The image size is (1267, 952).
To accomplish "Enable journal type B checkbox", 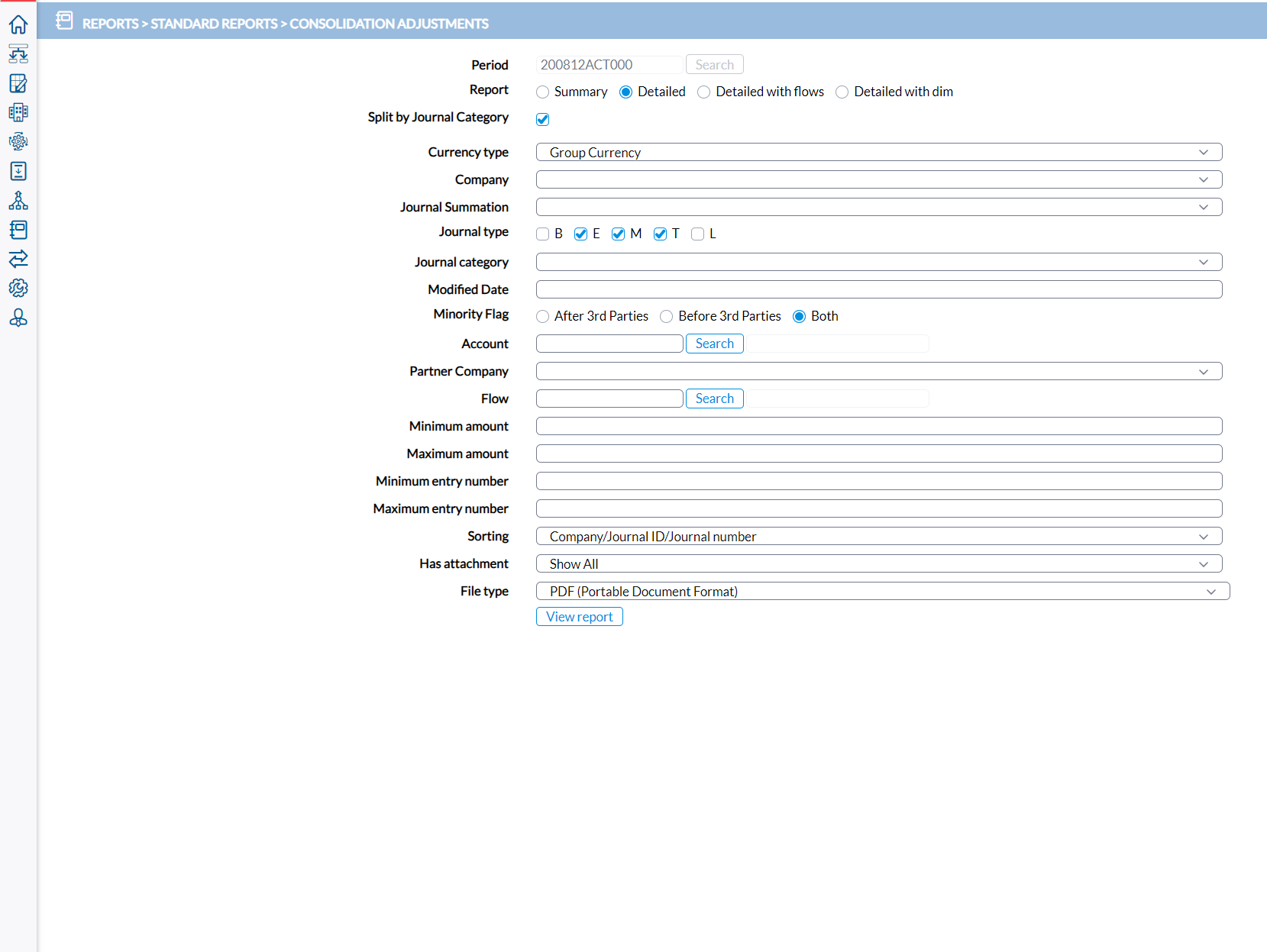I will [x=543, y=234].
